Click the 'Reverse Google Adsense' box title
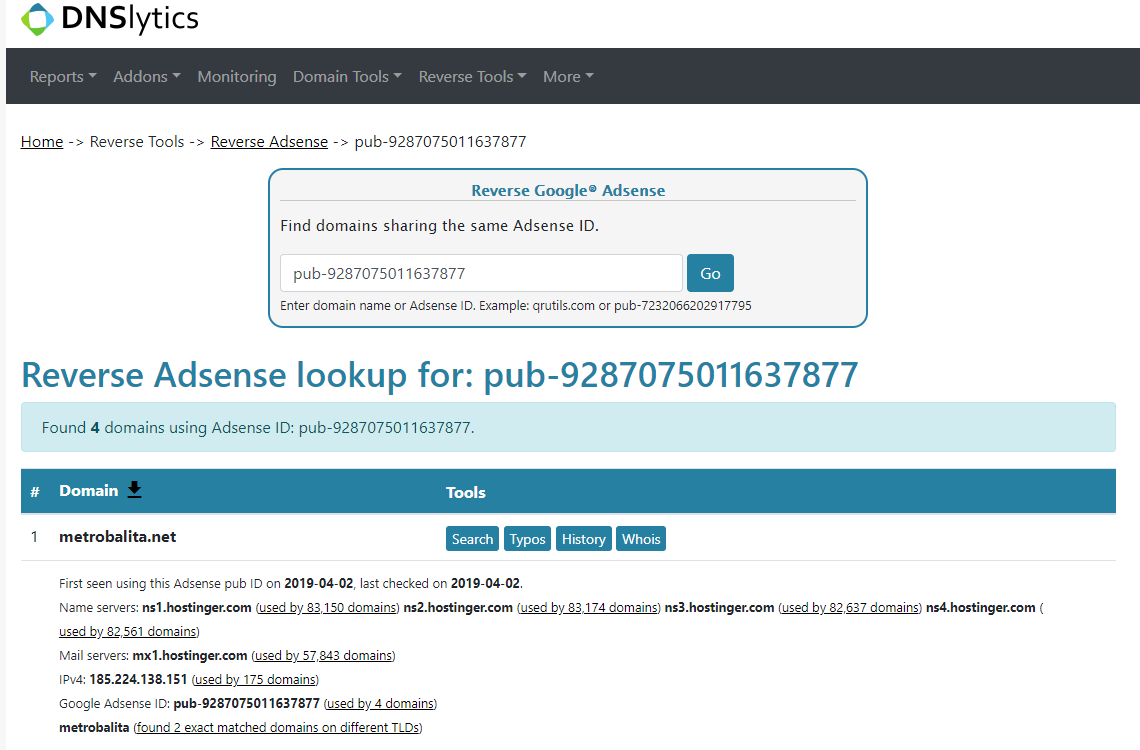1140x750 pixels. coord(568,190)
